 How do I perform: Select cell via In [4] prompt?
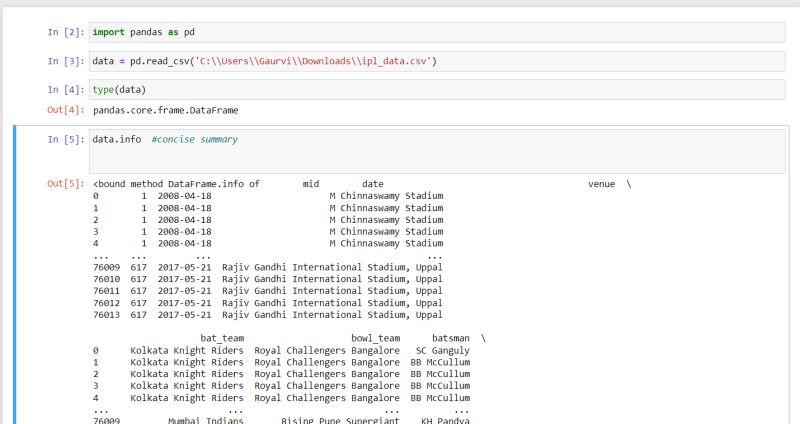click(66, 90)
